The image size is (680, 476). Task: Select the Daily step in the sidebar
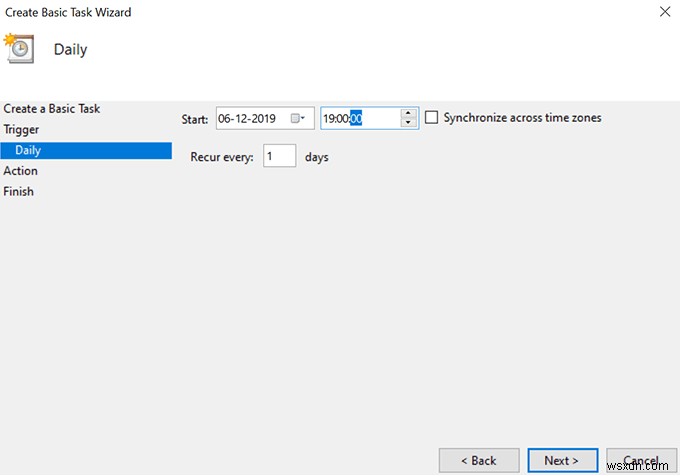(x=86, y=150)
